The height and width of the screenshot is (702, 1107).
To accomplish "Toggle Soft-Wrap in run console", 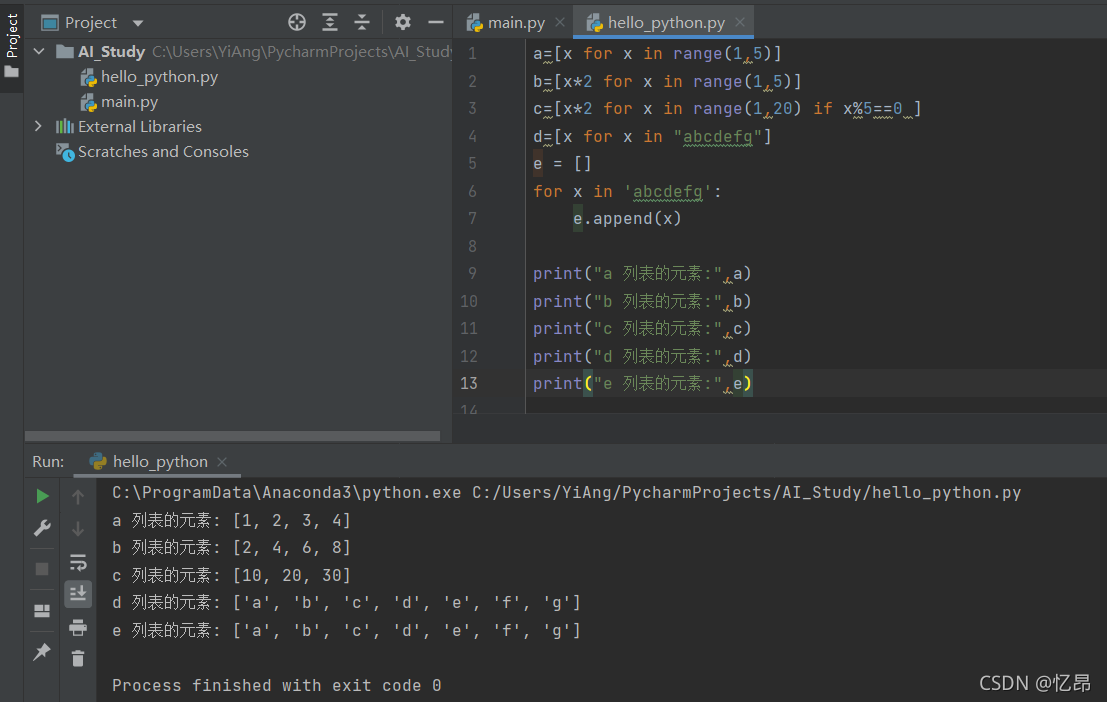I will pos(78,562).
